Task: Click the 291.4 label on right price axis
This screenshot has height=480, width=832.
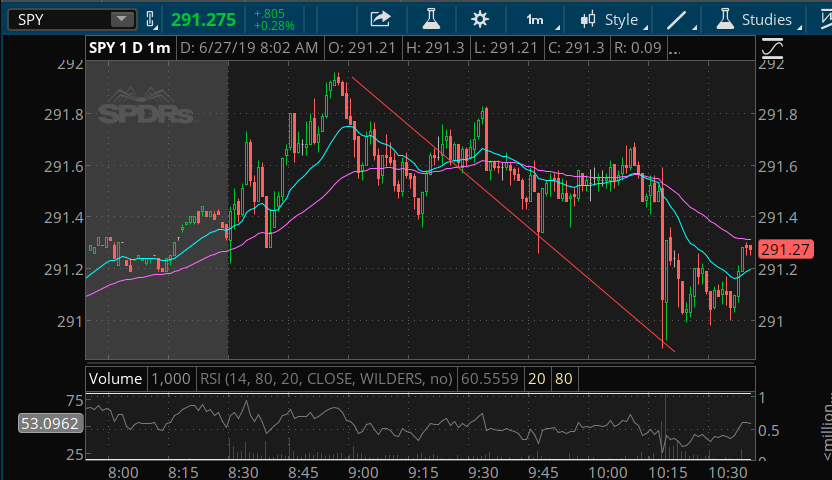Action: pos(777,217)
